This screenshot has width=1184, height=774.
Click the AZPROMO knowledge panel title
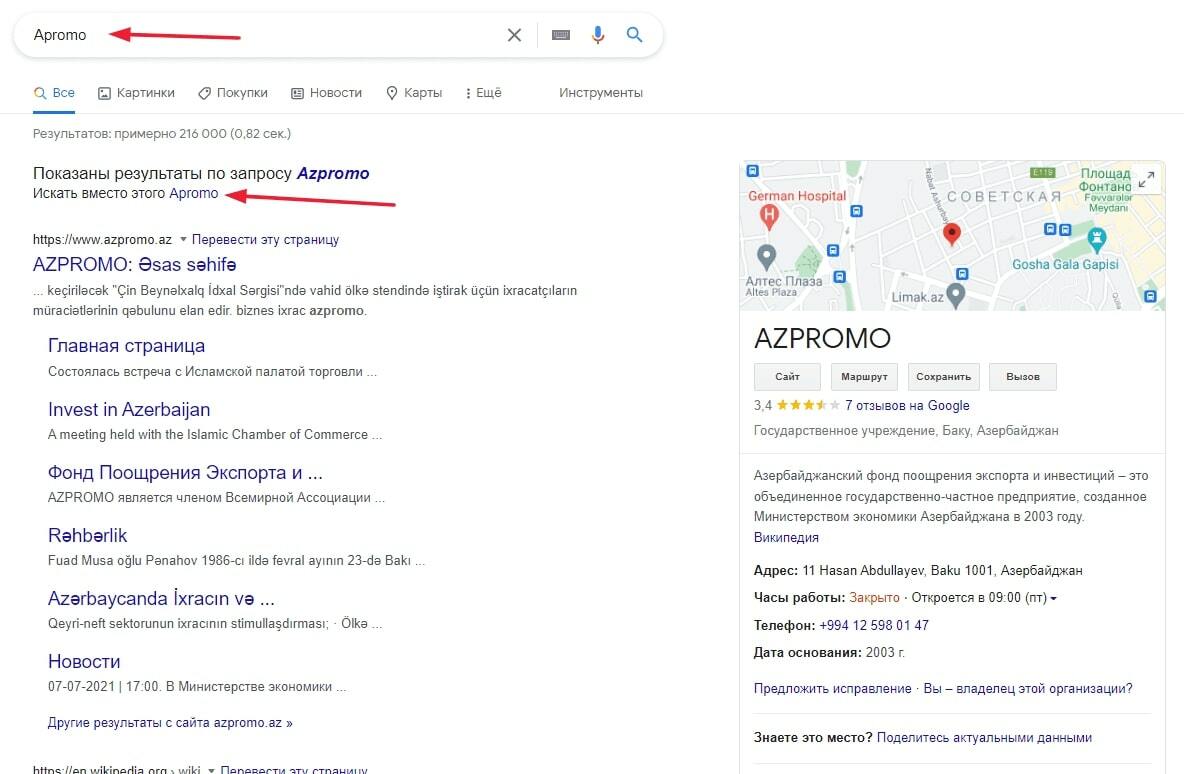(822, 338)
